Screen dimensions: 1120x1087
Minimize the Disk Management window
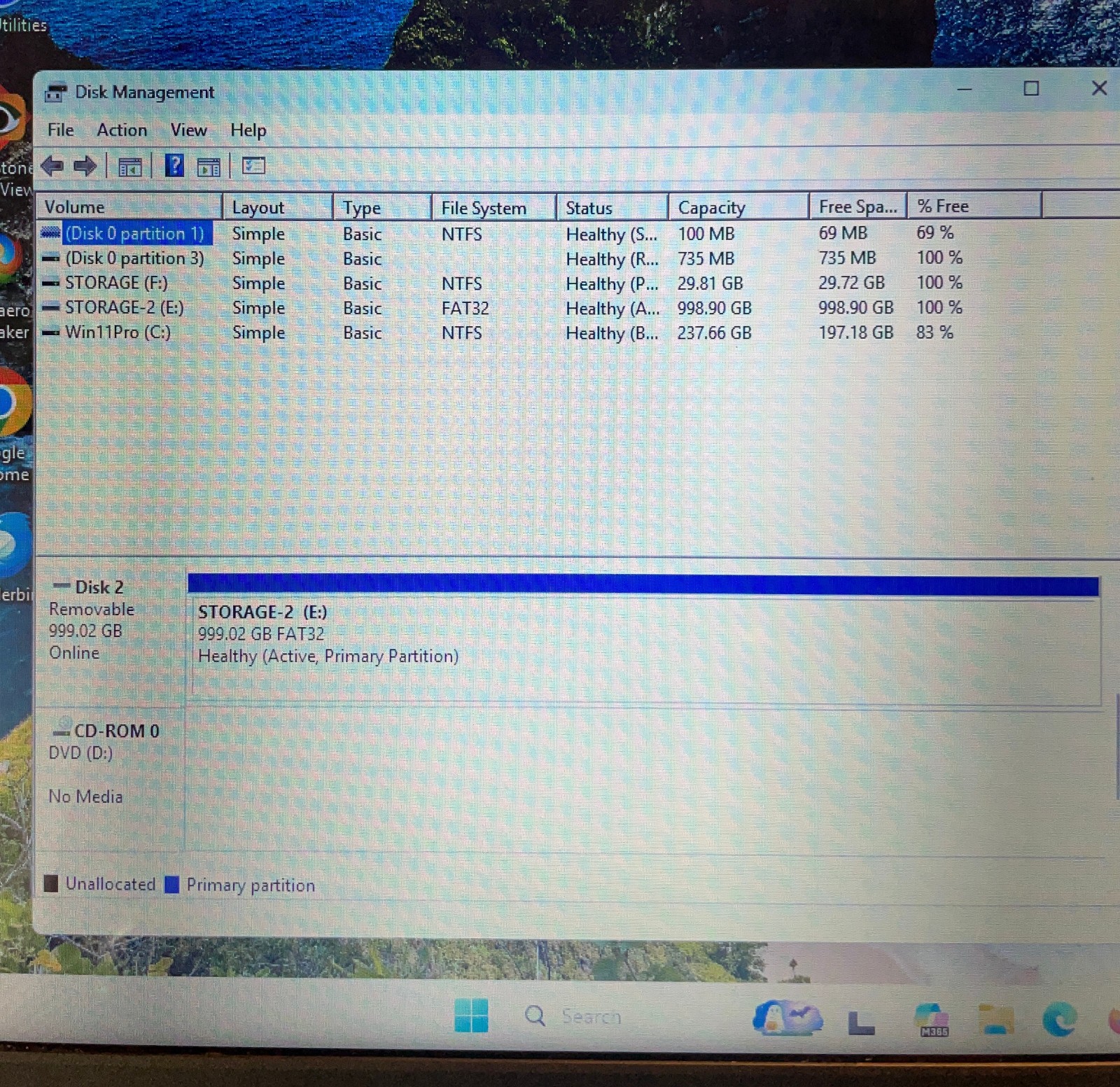[965, 89]
